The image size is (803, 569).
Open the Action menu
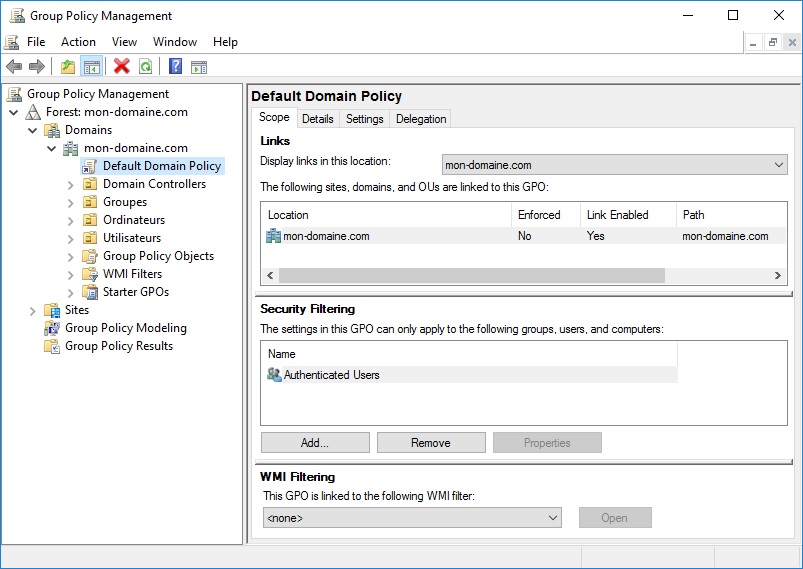coord(78,42)
